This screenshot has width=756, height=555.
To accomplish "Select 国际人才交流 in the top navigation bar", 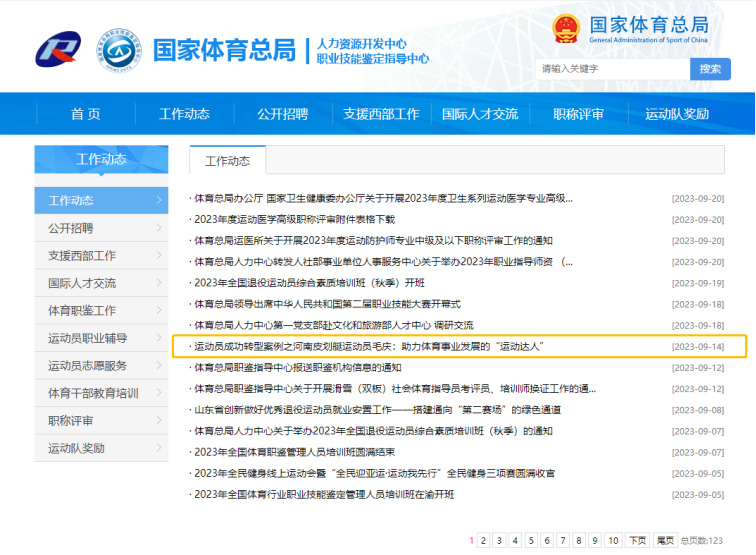I will [x=480, y=114].
